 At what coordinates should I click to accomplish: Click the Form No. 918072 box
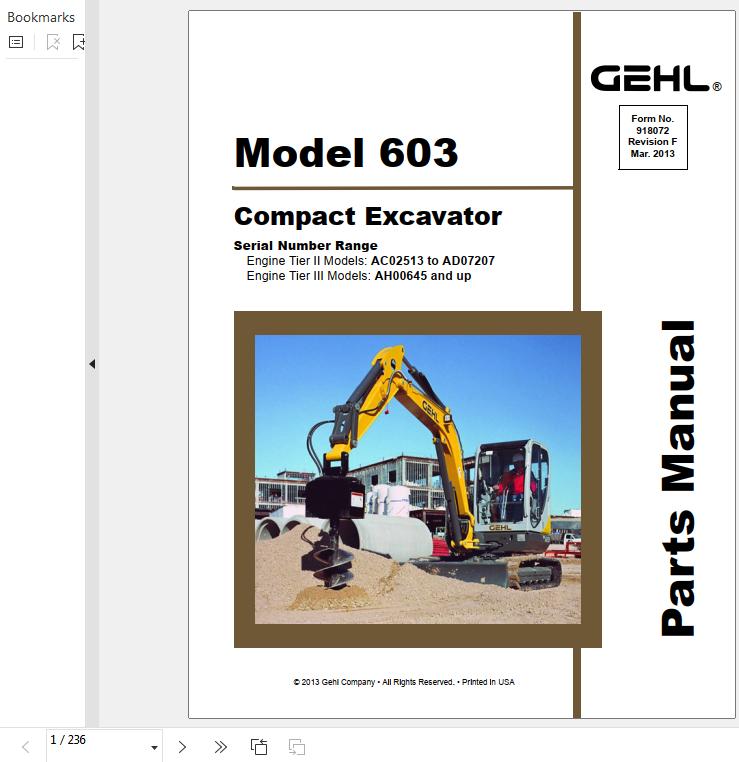pyautogui.click(x=653, y=137)
